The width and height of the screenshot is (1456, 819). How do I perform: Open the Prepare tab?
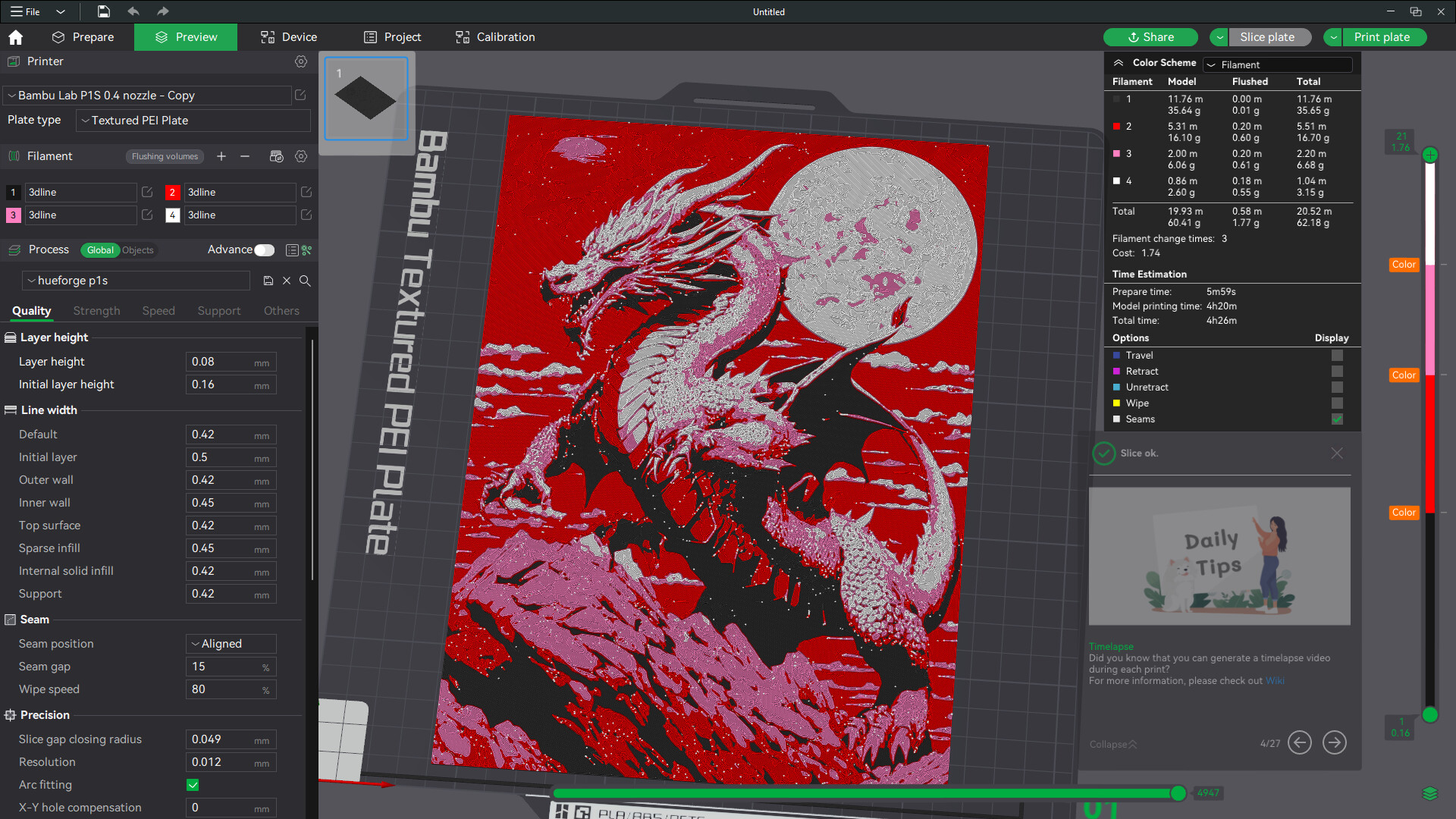tap(83, 37)
